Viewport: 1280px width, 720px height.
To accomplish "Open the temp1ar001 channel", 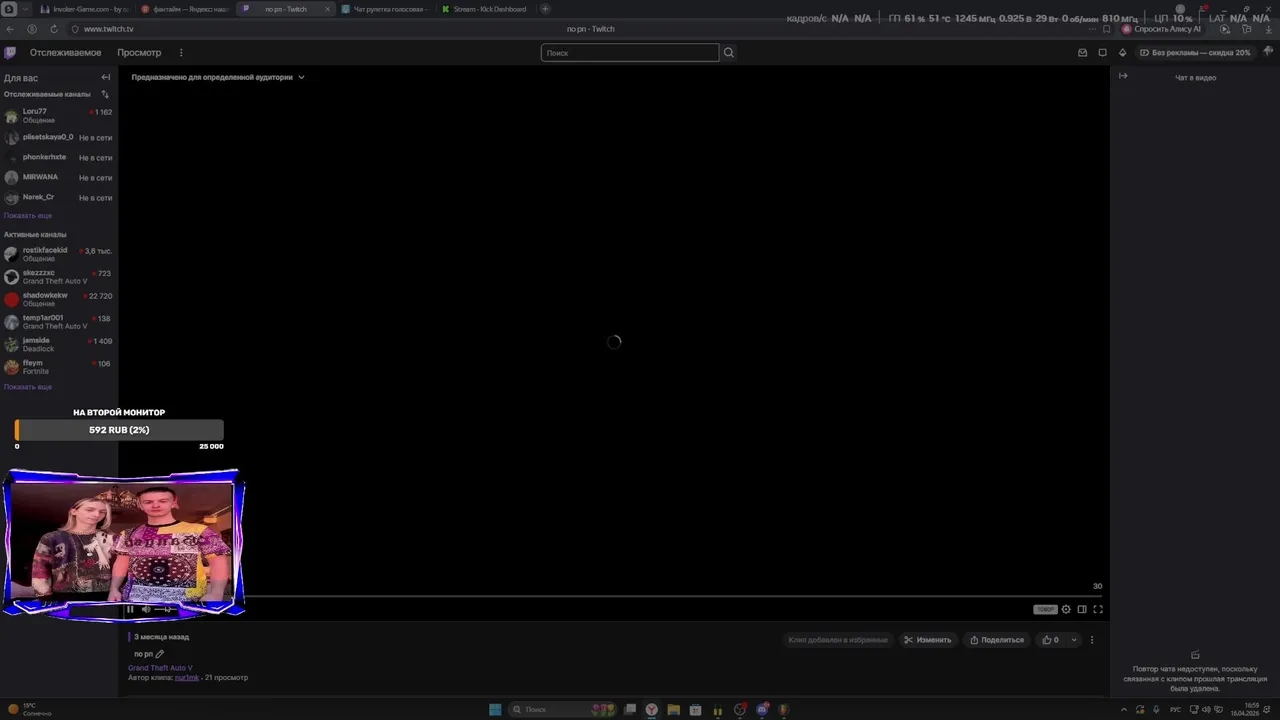I will point(59,322).
